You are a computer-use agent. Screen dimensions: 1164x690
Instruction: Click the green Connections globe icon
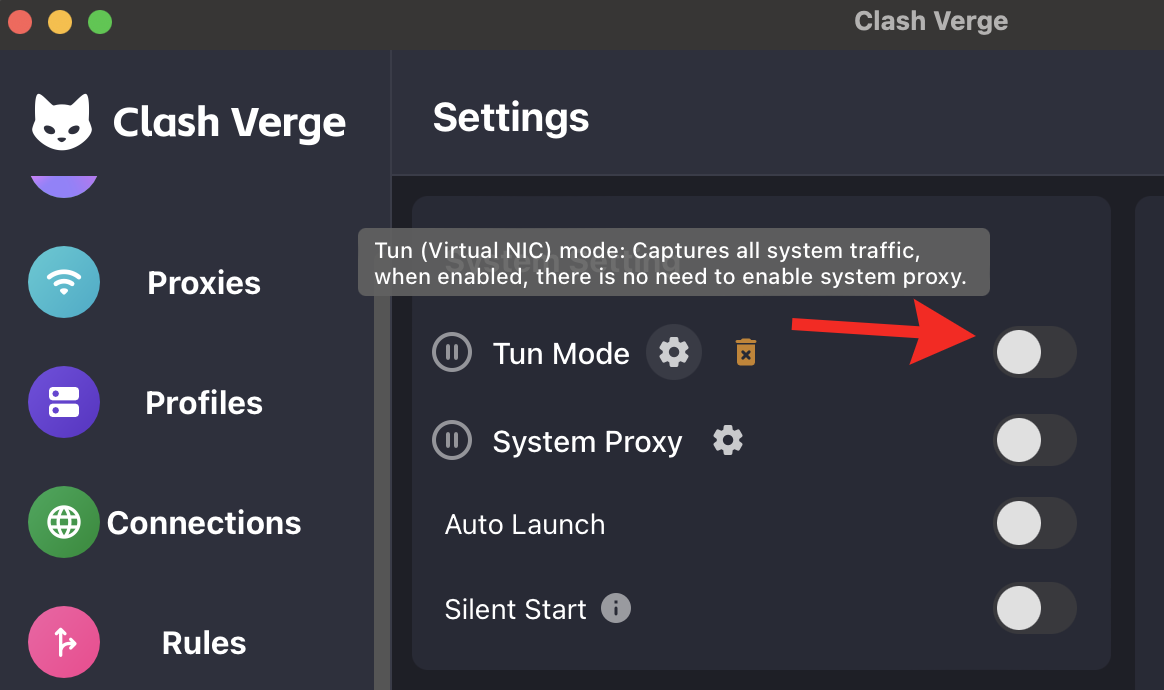click(64, 522)
